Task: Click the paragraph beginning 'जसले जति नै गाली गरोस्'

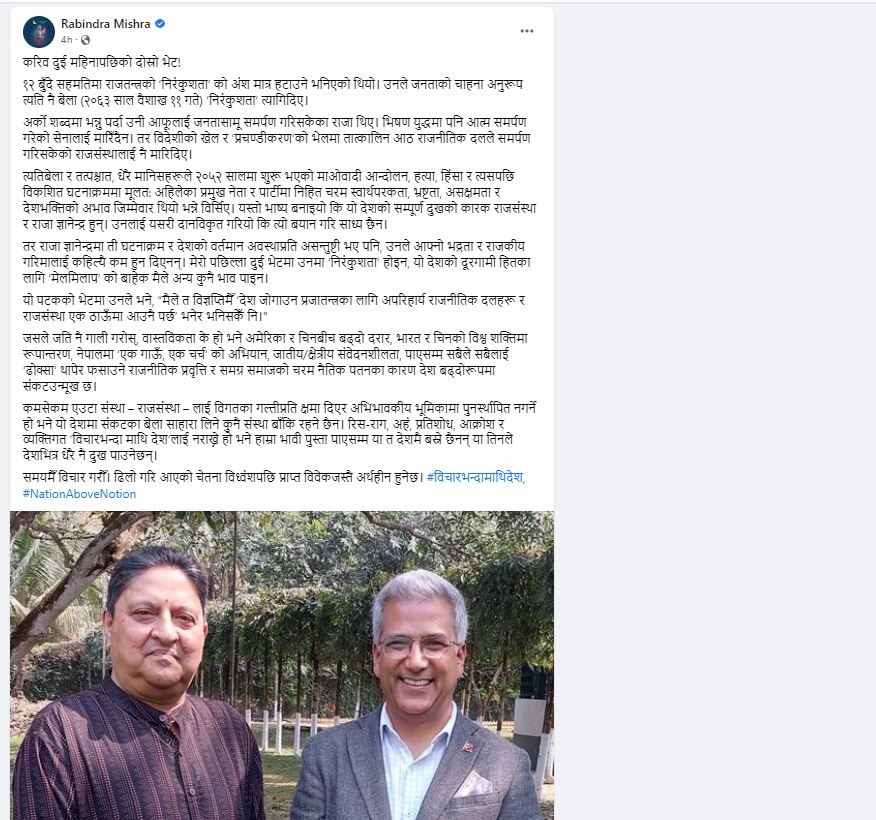Action: (x=275, y=362)
